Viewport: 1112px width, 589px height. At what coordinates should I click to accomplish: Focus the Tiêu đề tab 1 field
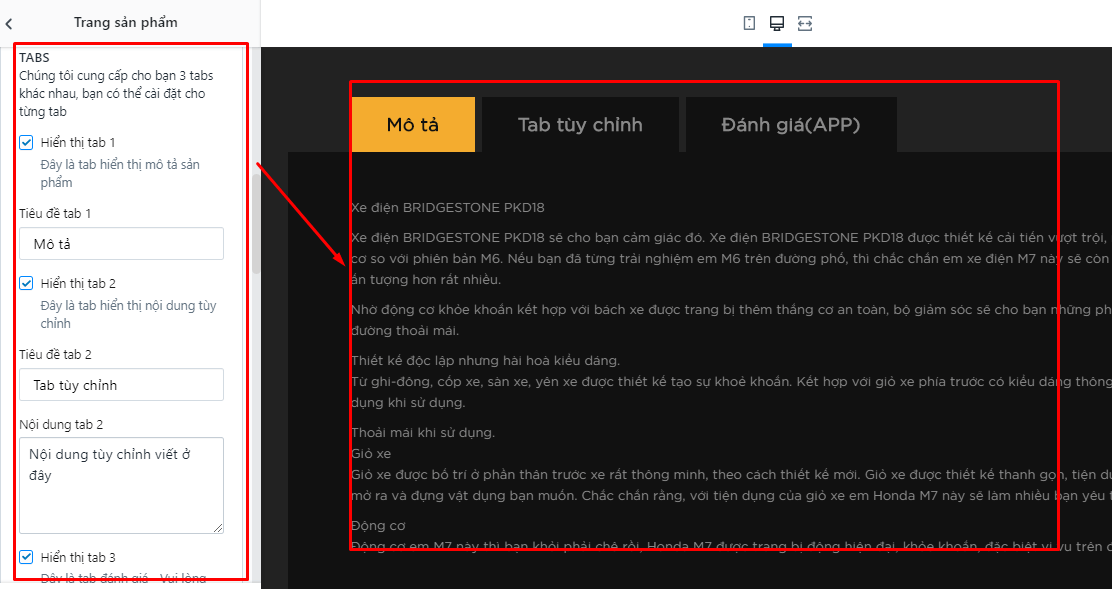121,244
